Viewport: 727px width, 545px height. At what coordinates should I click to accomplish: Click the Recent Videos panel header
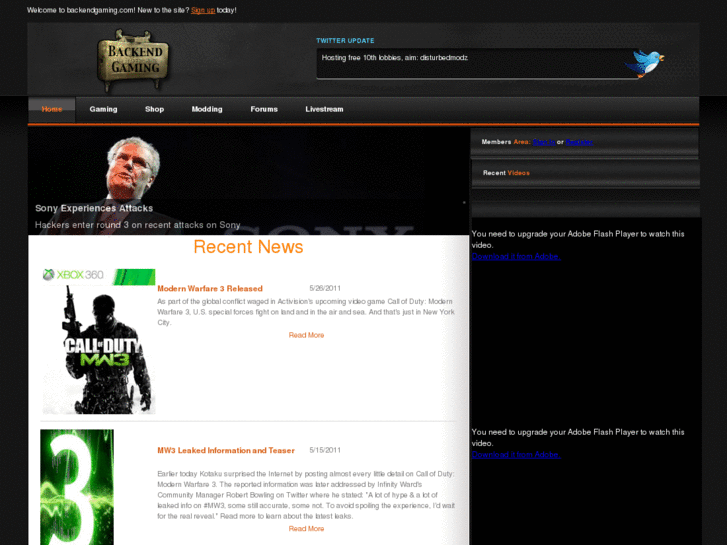pos(585,173)
